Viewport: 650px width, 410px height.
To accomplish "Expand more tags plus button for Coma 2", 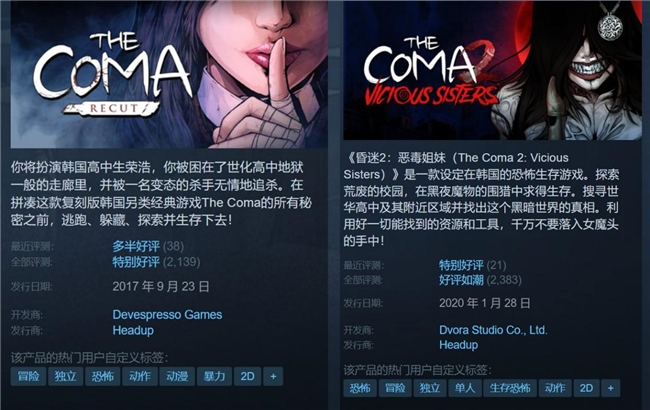I will [x=611, y=388].
